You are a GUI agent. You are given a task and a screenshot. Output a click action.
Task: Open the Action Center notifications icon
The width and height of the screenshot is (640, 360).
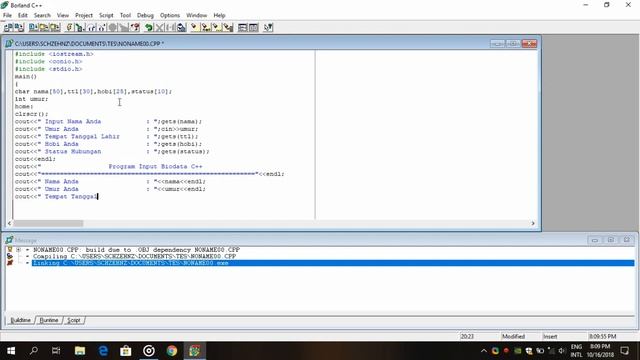624,351
